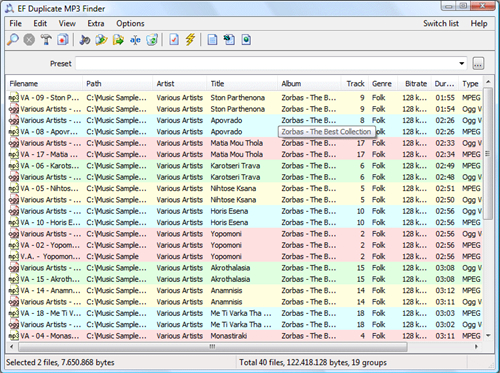Image resolution: width=500 pixels, height=373 pixels.
Task: Click the red checkmark select icon
Action: click(x=174, y=40)
